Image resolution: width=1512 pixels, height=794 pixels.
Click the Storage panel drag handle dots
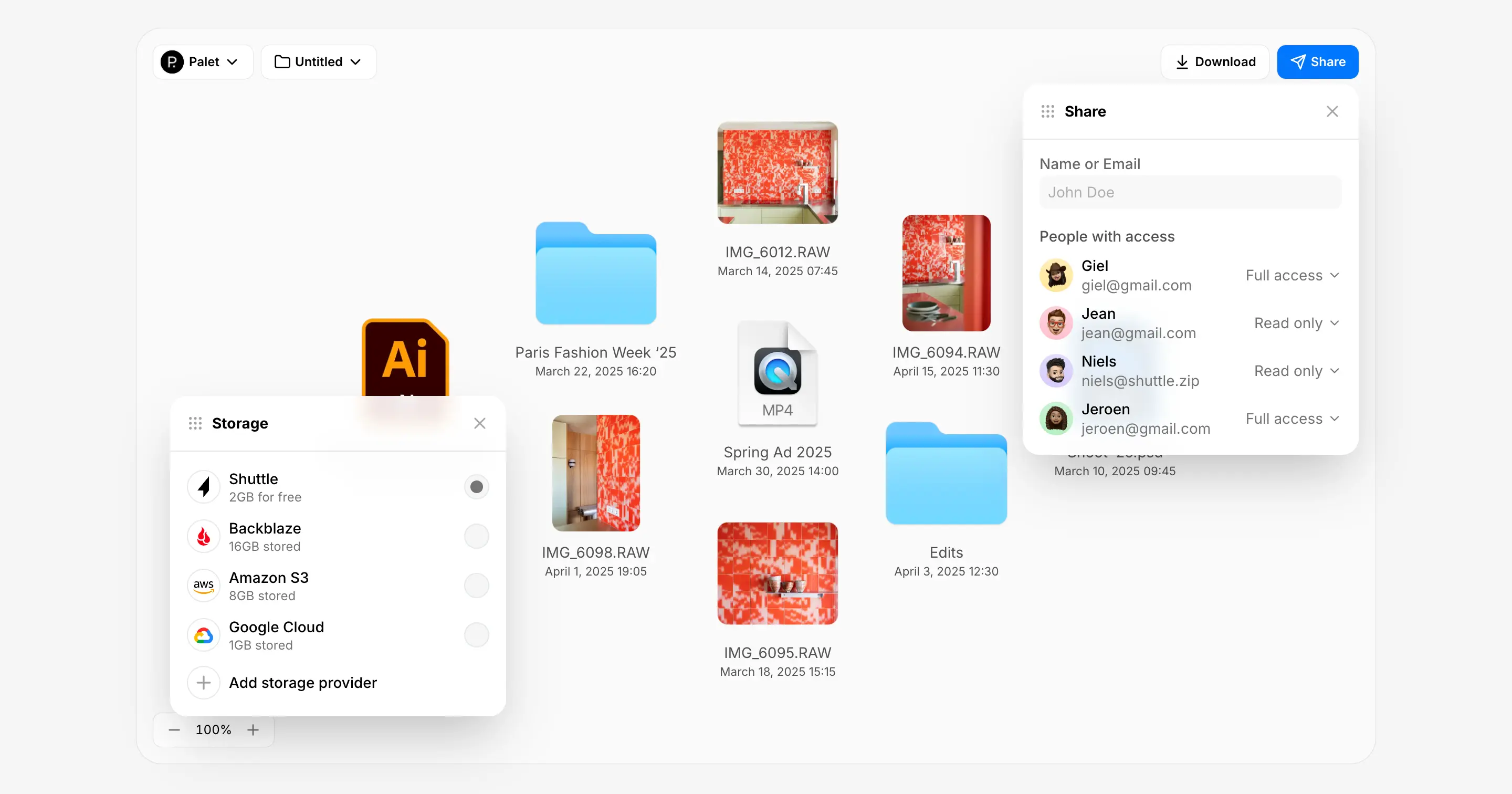point(195,423)
